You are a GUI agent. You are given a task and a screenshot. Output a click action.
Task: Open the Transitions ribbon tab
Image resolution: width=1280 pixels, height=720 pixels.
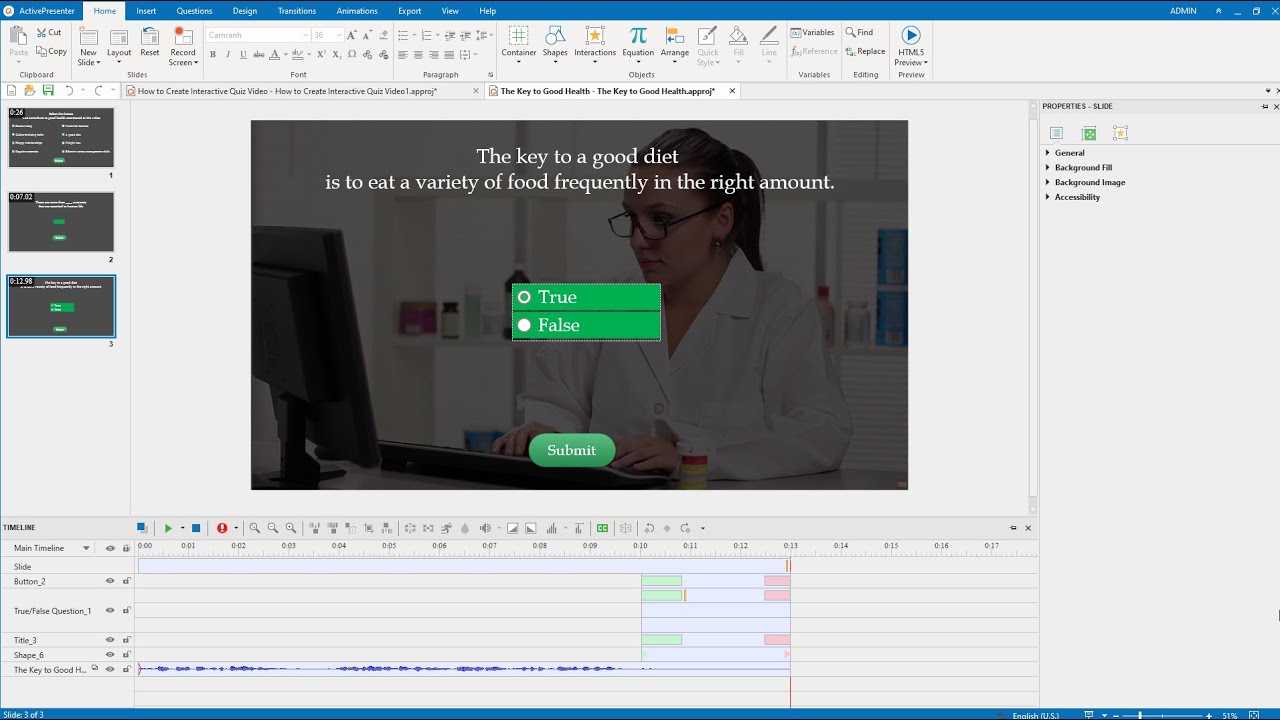click(297, 11)
